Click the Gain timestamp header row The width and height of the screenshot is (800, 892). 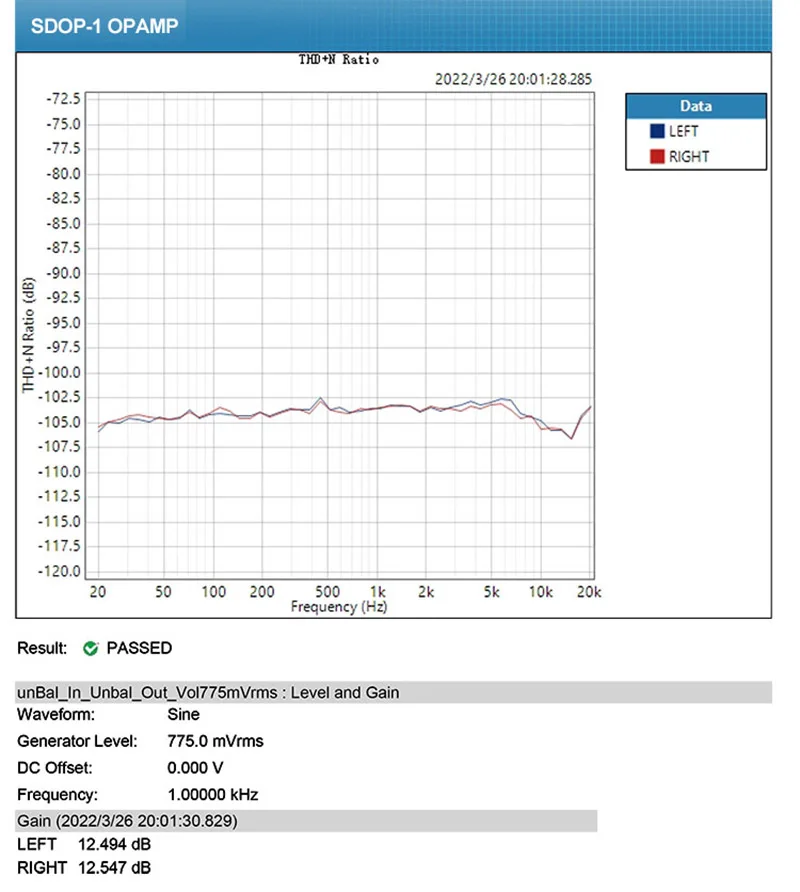tap(306, 821)
